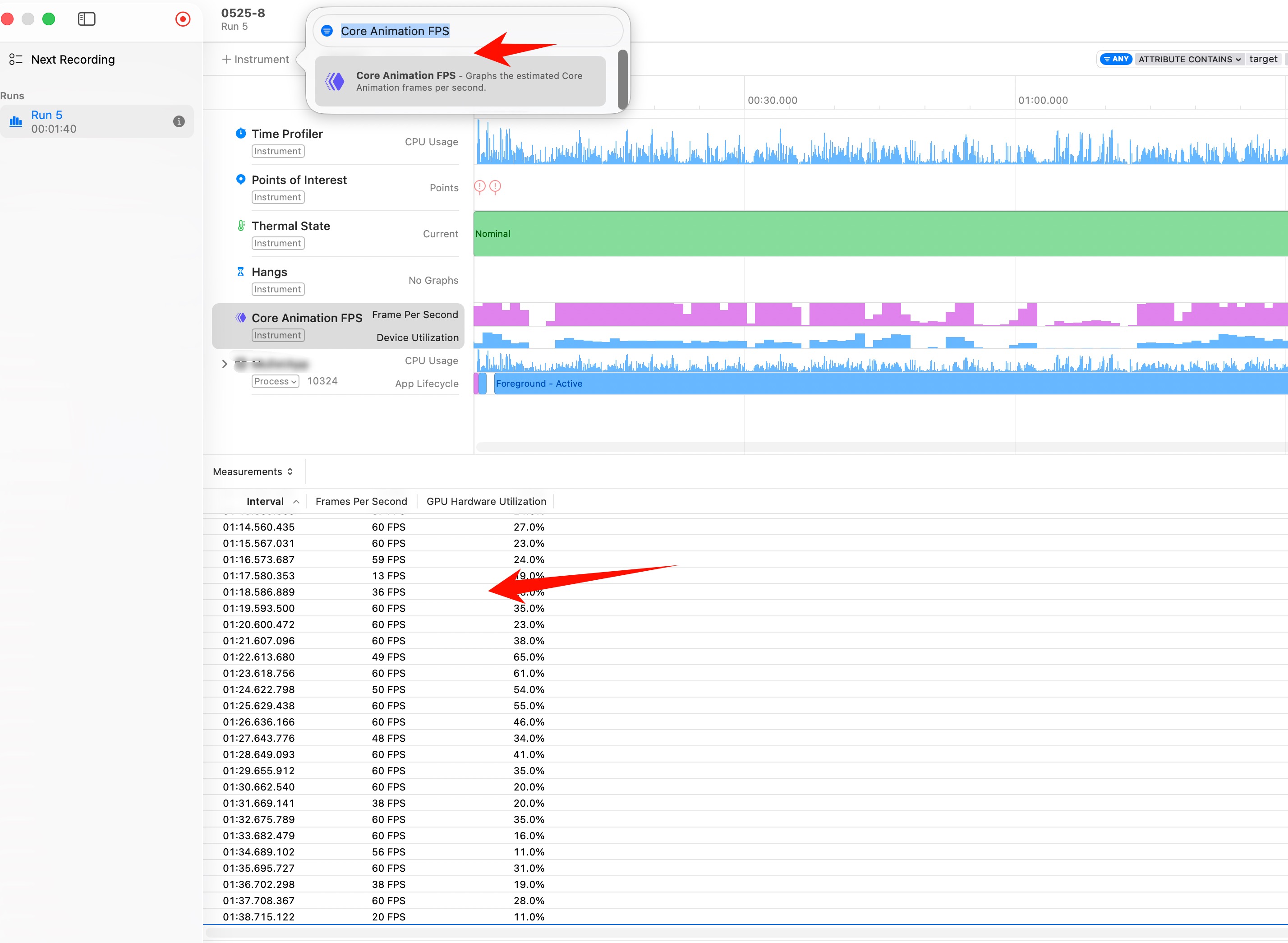This screenshot has height=943, width=1288.
Task: Click the 00:30.000 timeline ruler mark
Action: tap(773, 101)
